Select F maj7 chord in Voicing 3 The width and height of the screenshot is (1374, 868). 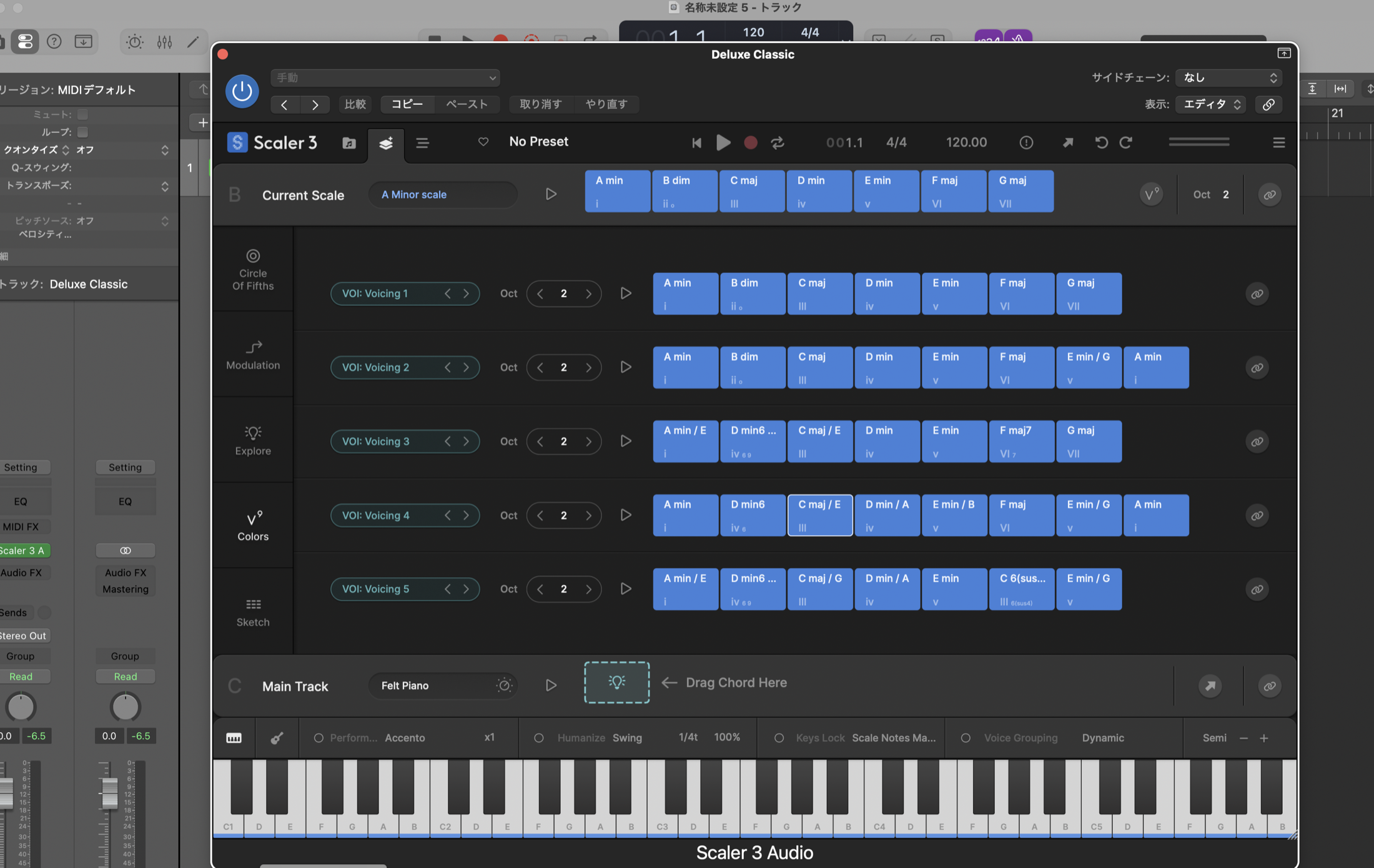tap(1022, 441)
